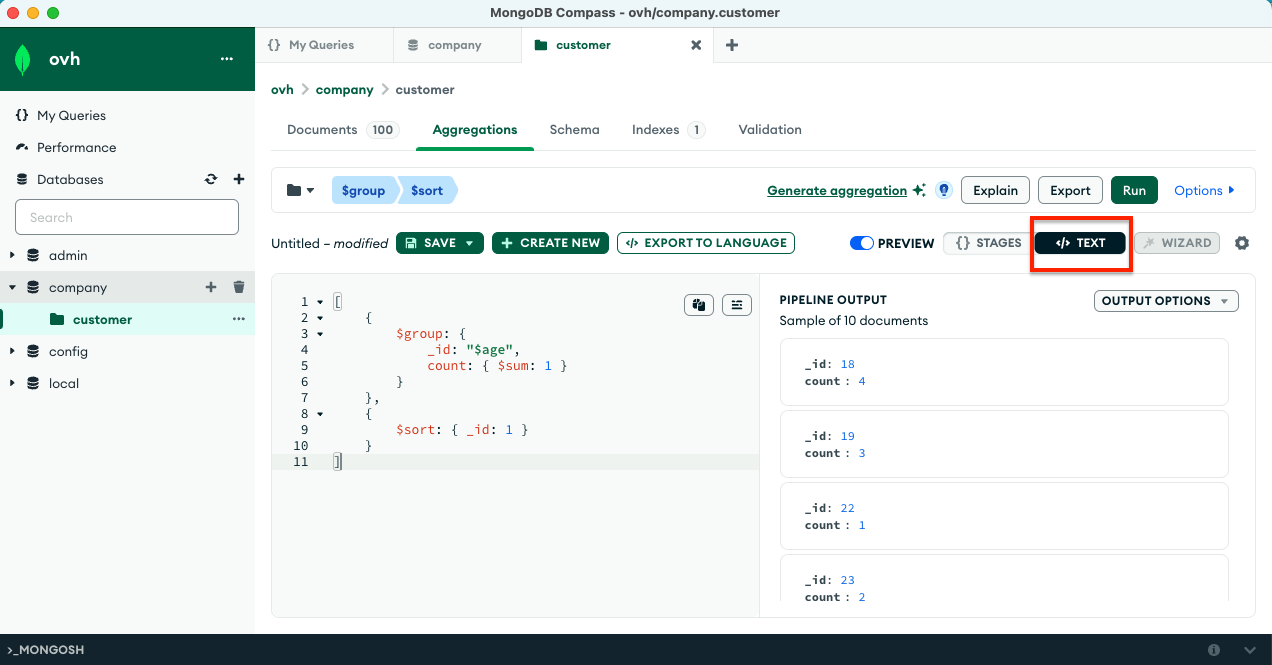Click the Generate aggregation link

(x=836, y=190)
